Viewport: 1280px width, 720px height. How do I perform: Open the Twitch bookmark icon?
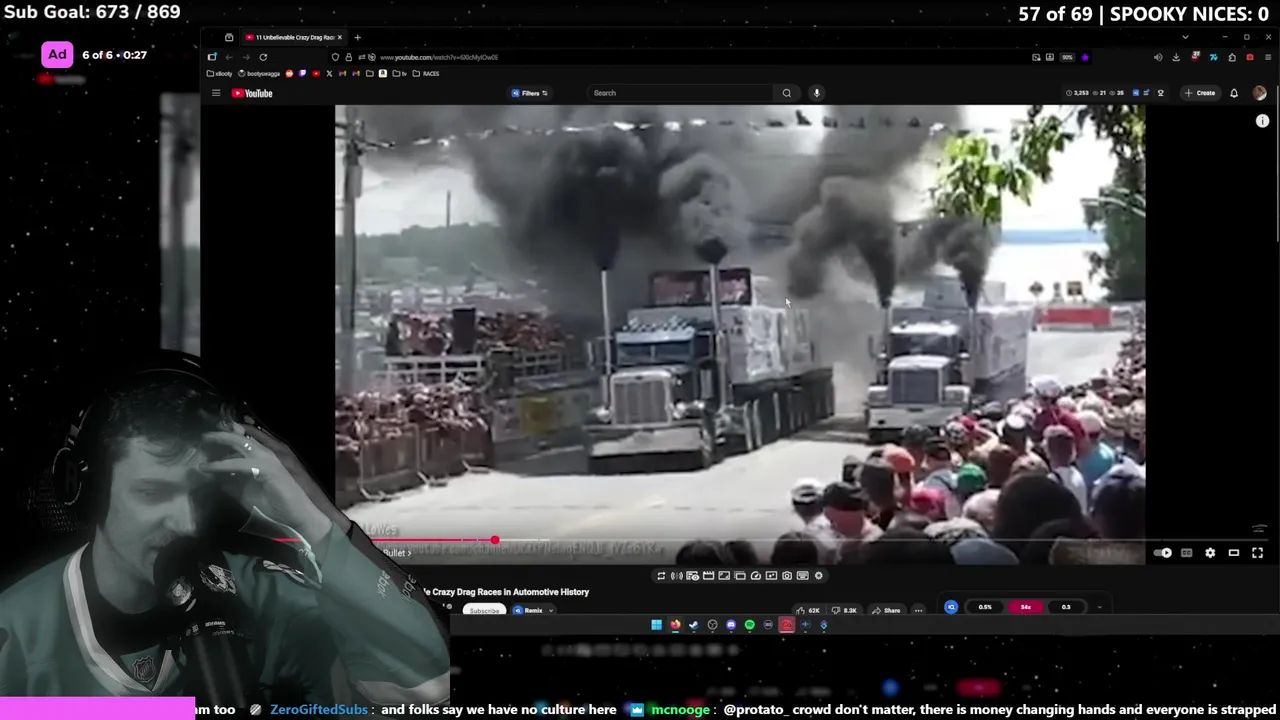pyautogui.click(x=302, y=73)
